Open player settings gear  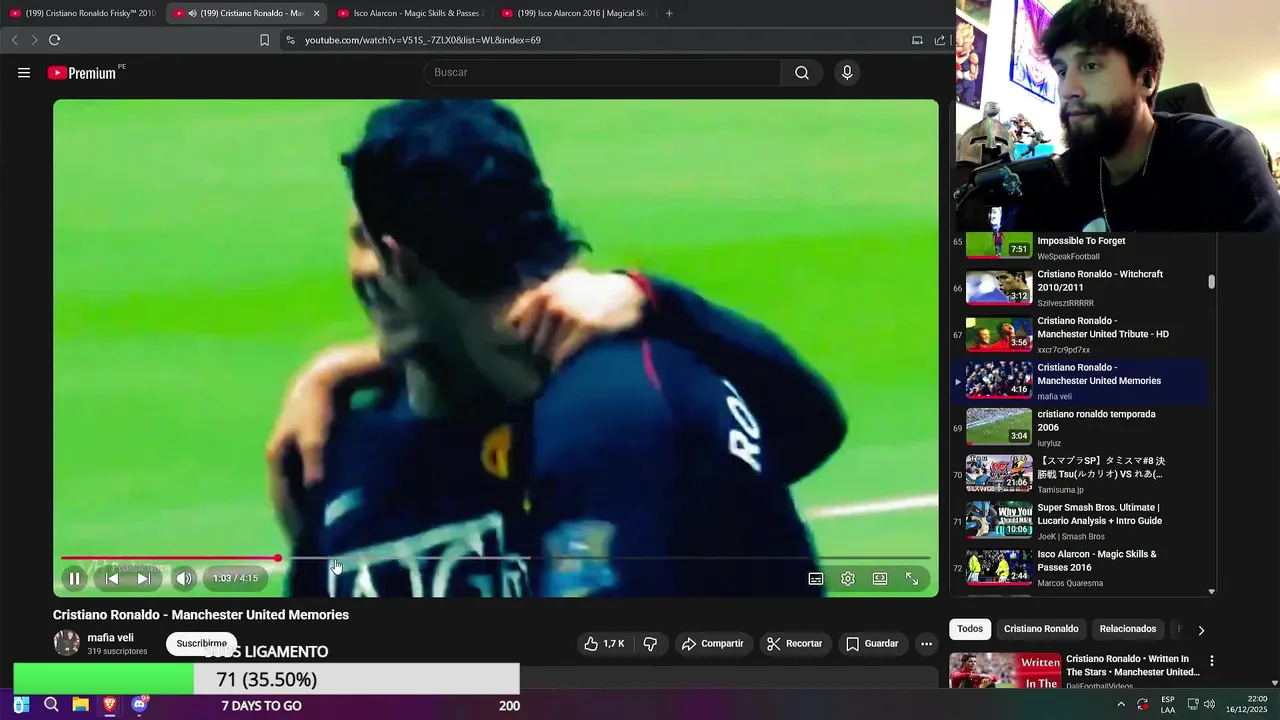(848, 578)
